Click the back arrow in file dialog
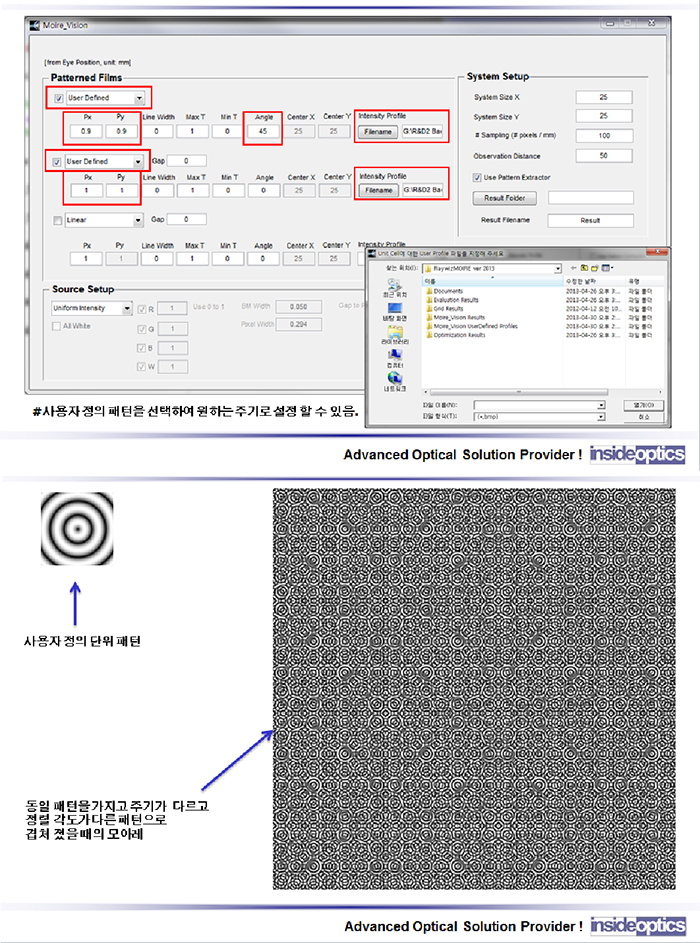700x943 pixels. (x=573, y=269)
